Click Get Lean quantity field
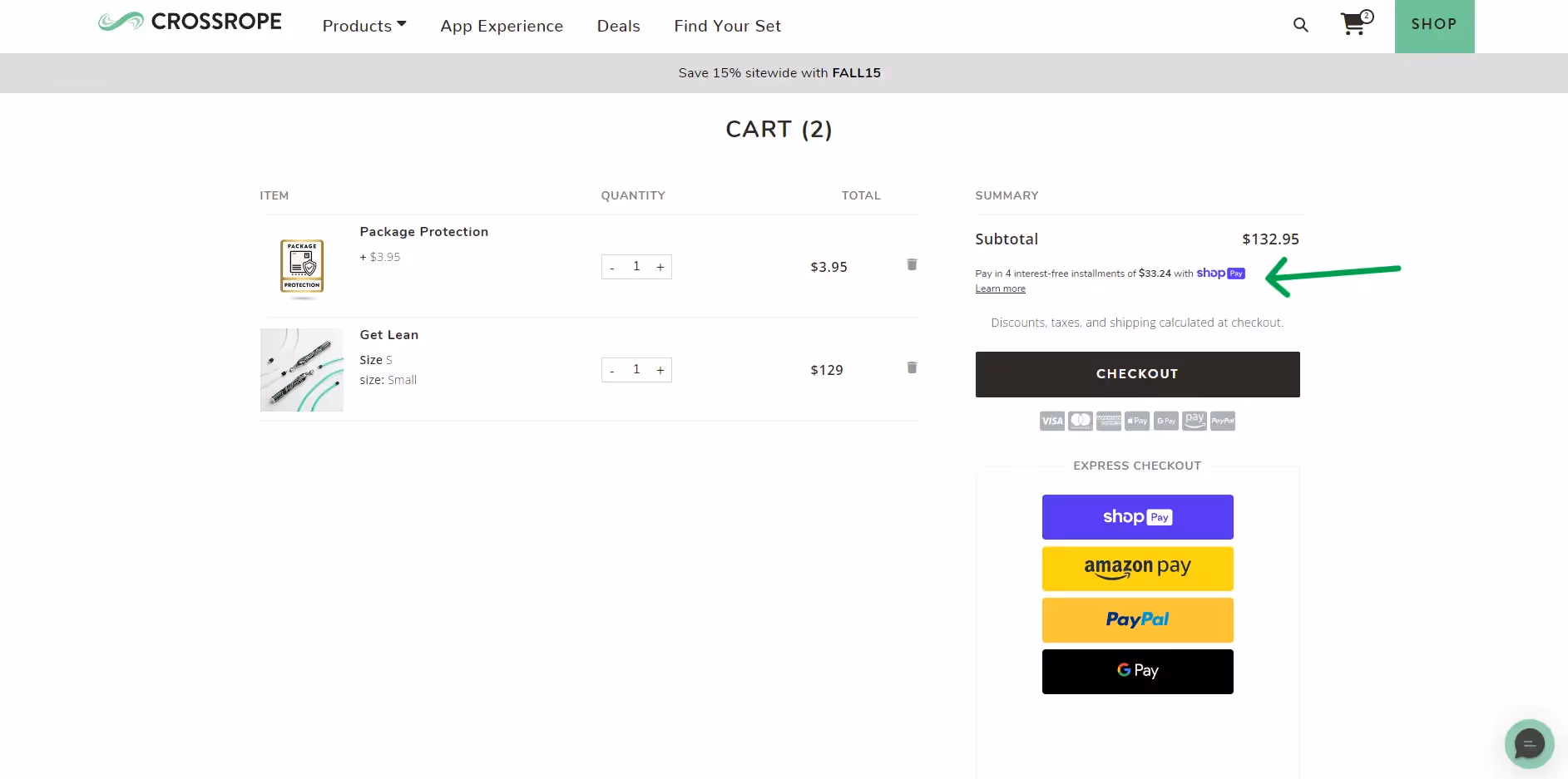Image resolution: width=1568 pixels, height=779 pixels. pos(636,370)
